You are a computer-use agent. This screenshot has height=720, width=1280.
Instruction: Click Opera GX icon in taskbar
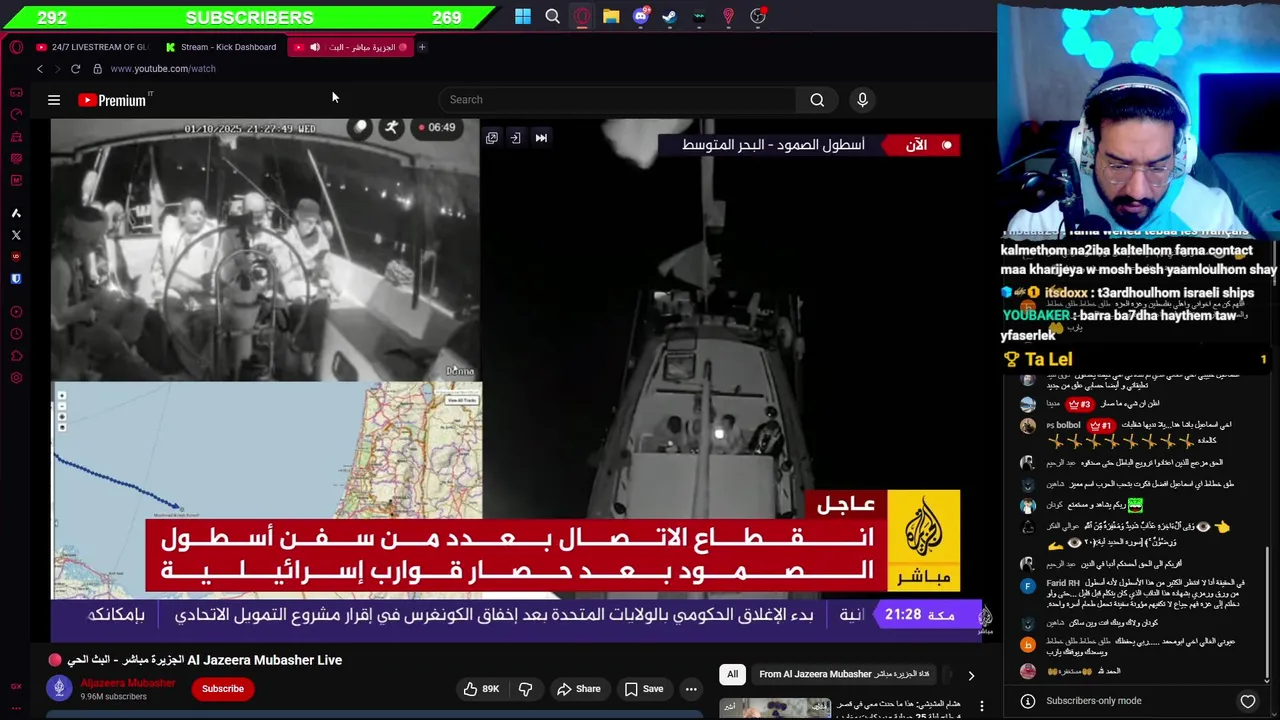[x=582, y=16]
